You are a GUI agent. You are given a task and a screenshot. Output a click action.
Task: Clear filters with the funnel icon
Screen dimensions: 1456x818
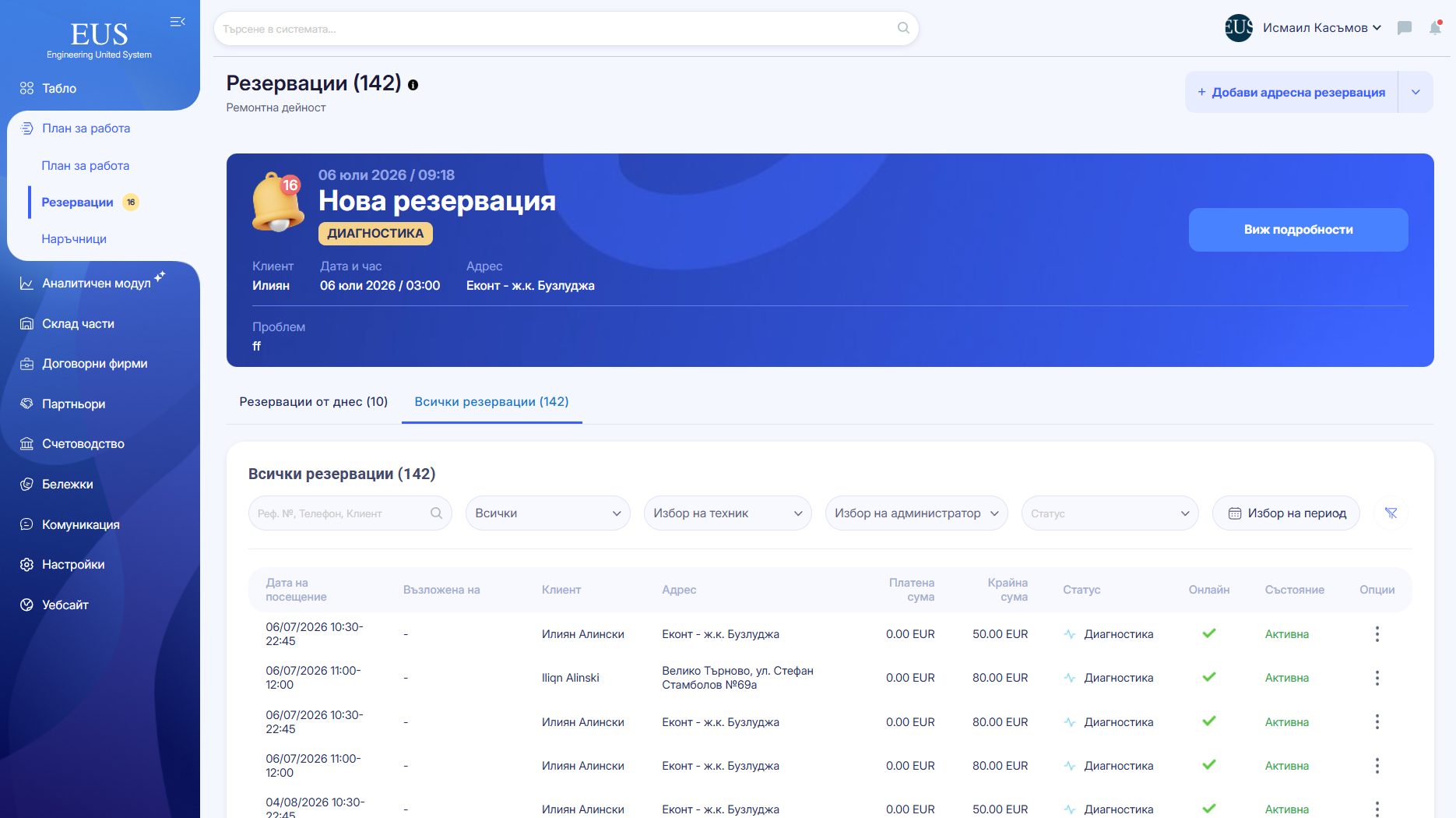tap(1391, 513)
